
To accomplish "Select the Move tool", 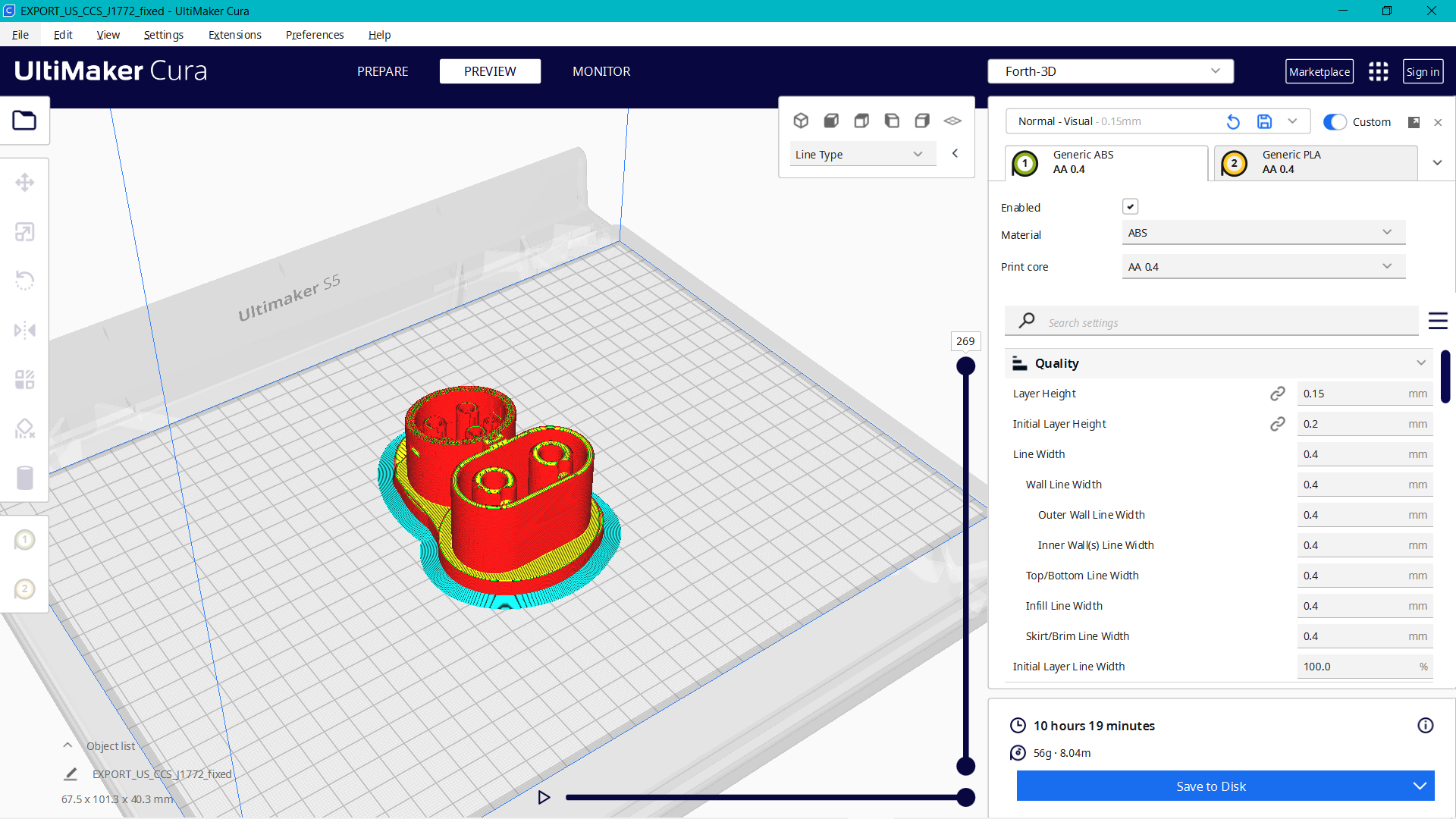I will (x=26, y=182).
